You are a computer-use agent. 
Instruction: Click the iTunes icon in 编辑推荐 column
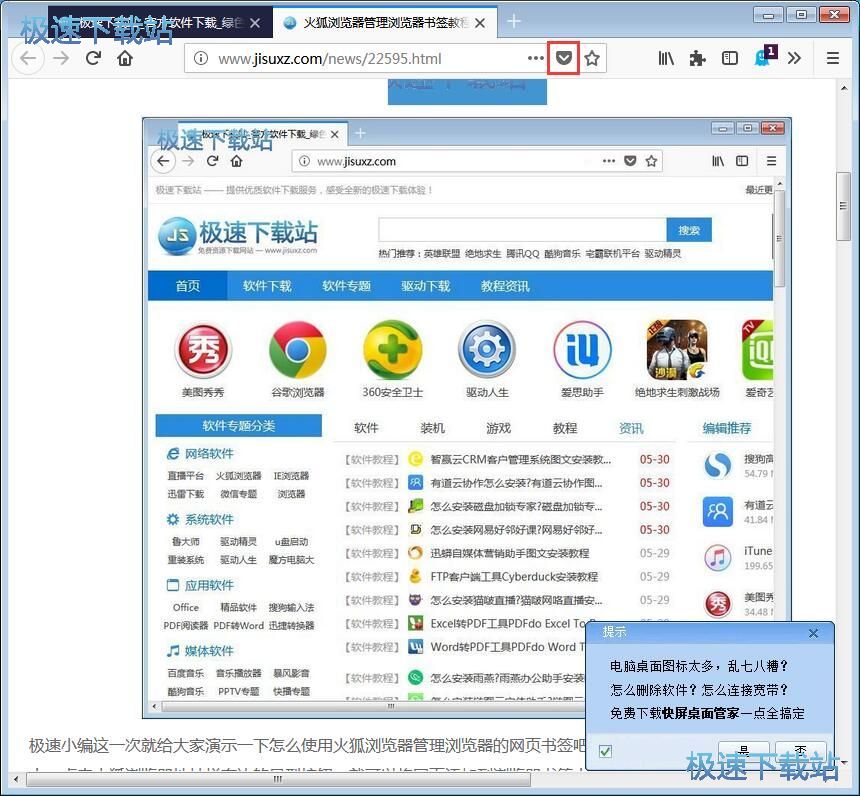coord(718,558)
